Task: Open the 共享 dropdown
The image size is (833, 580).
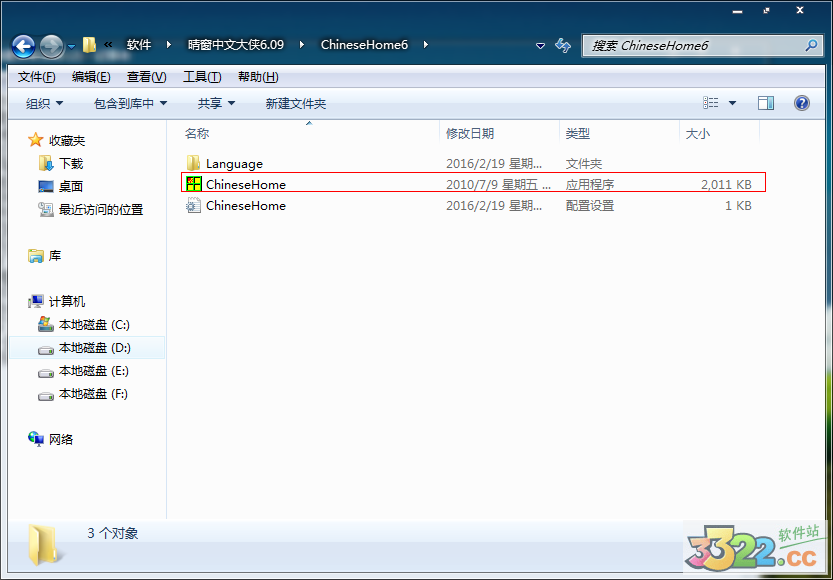Action: [x=216, y=104]
